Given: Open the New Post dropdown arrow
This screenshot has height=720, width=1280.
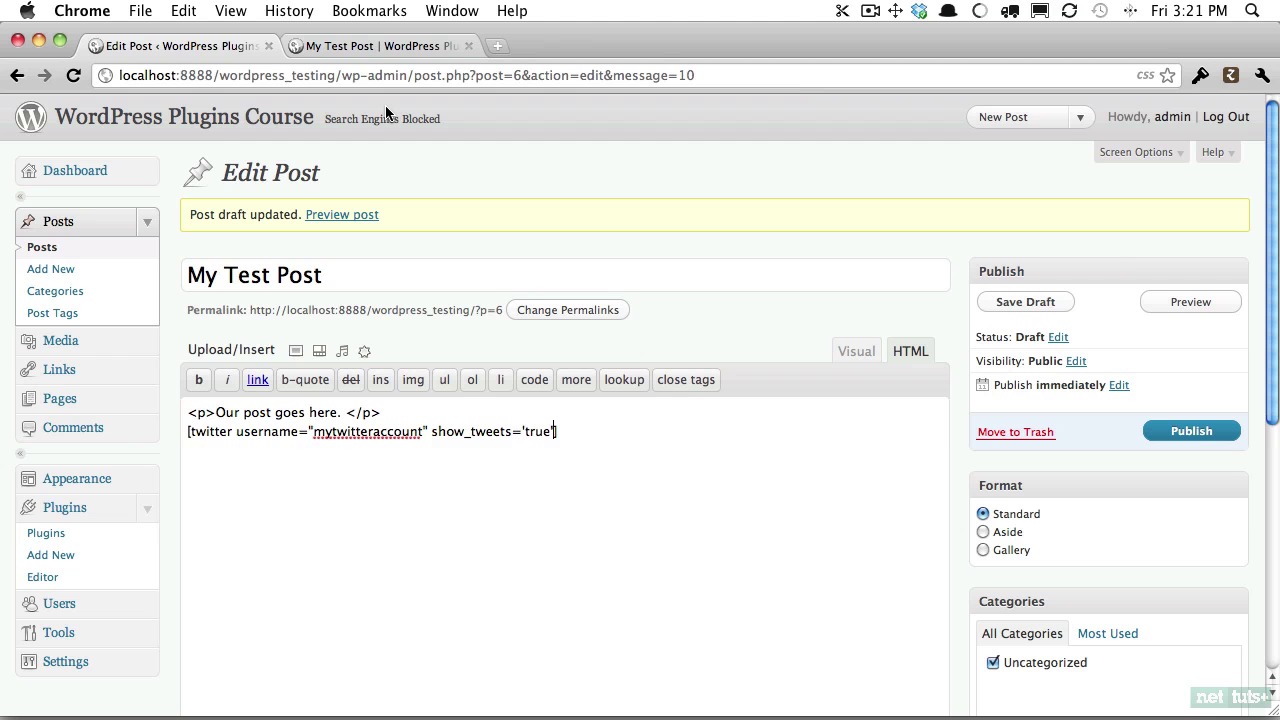Looking at the screenshot, I should [1080, 118].
